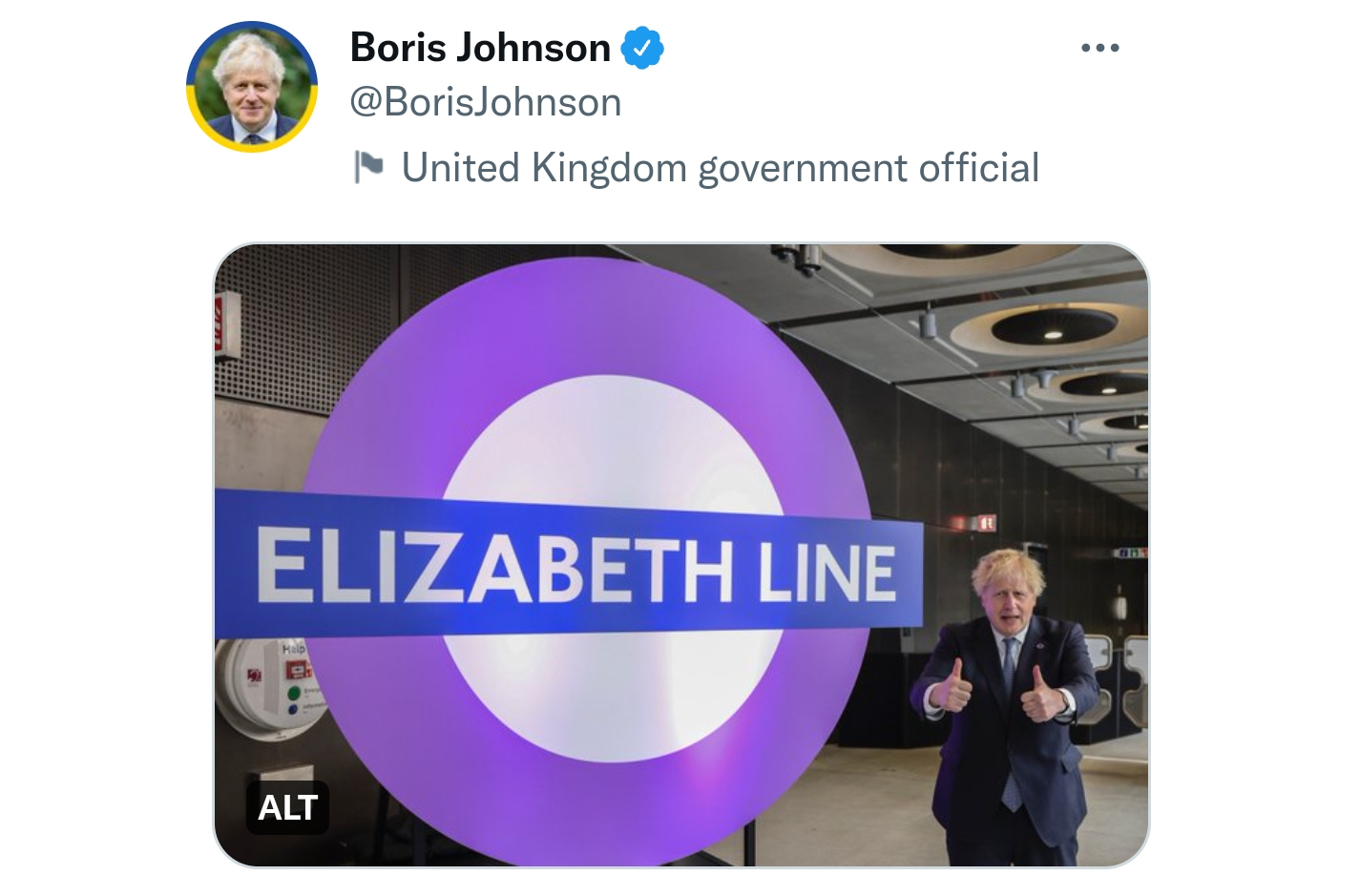Click the United Kingdom government official label

720,168
